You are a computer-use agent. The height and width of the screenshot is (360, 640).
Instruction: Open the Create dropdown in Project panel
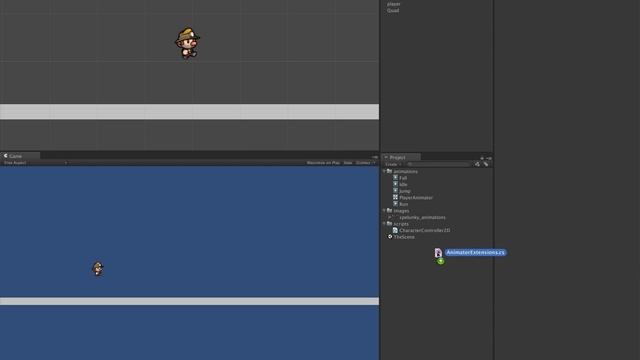[393, 164]
